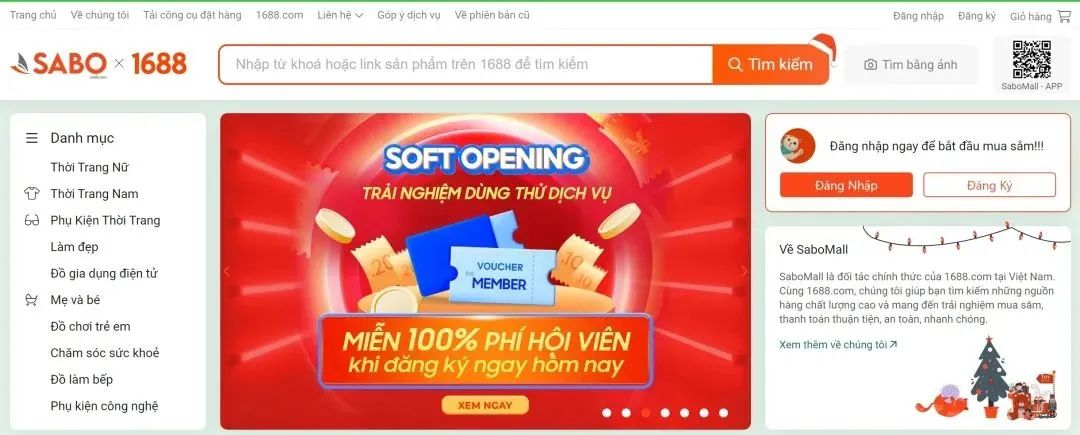Click the user avatar in login panel
This screenshot has height=435, width=1080.
(x=798, y=146)
